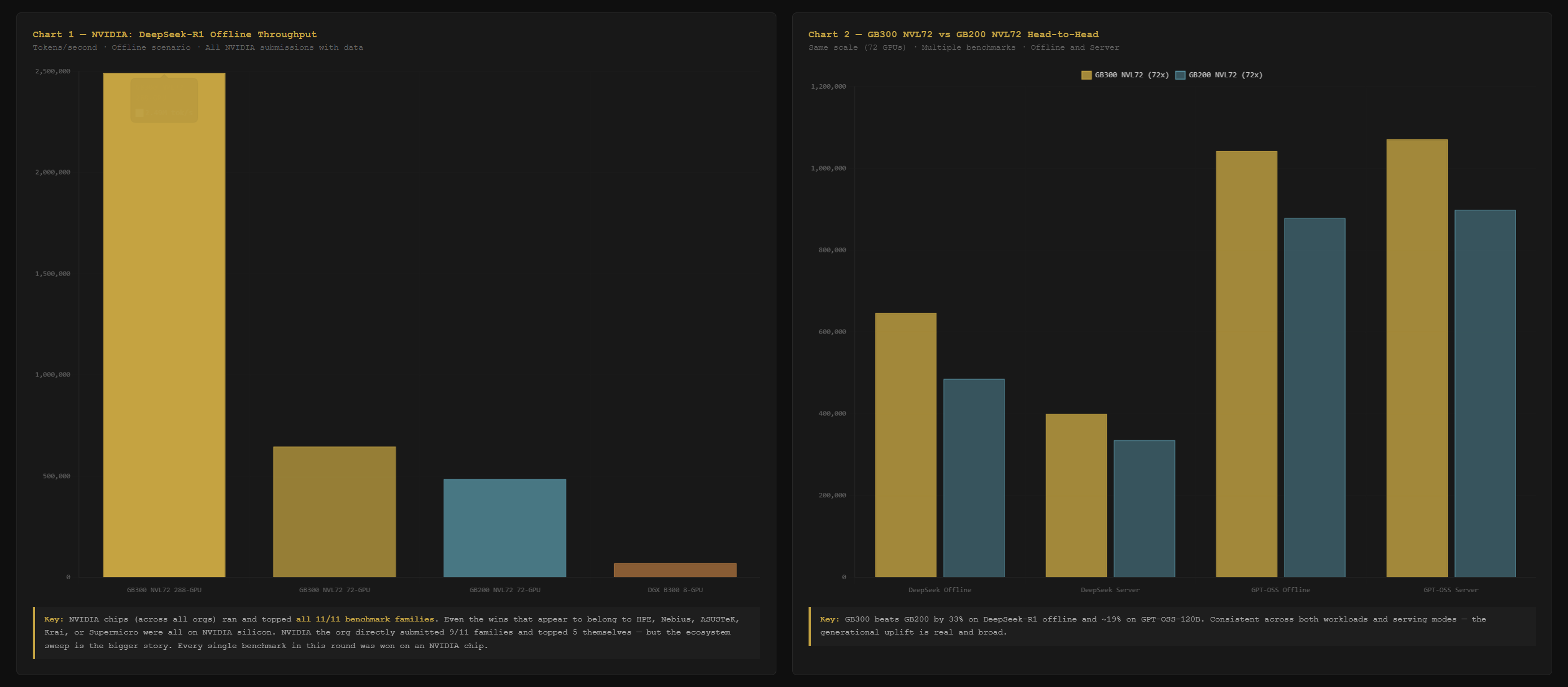The width and height of the screenshot is (1568, 687).
Task: Click the gold DeepSeek Offline bar in Chart 2
Action: coord(906,445)
